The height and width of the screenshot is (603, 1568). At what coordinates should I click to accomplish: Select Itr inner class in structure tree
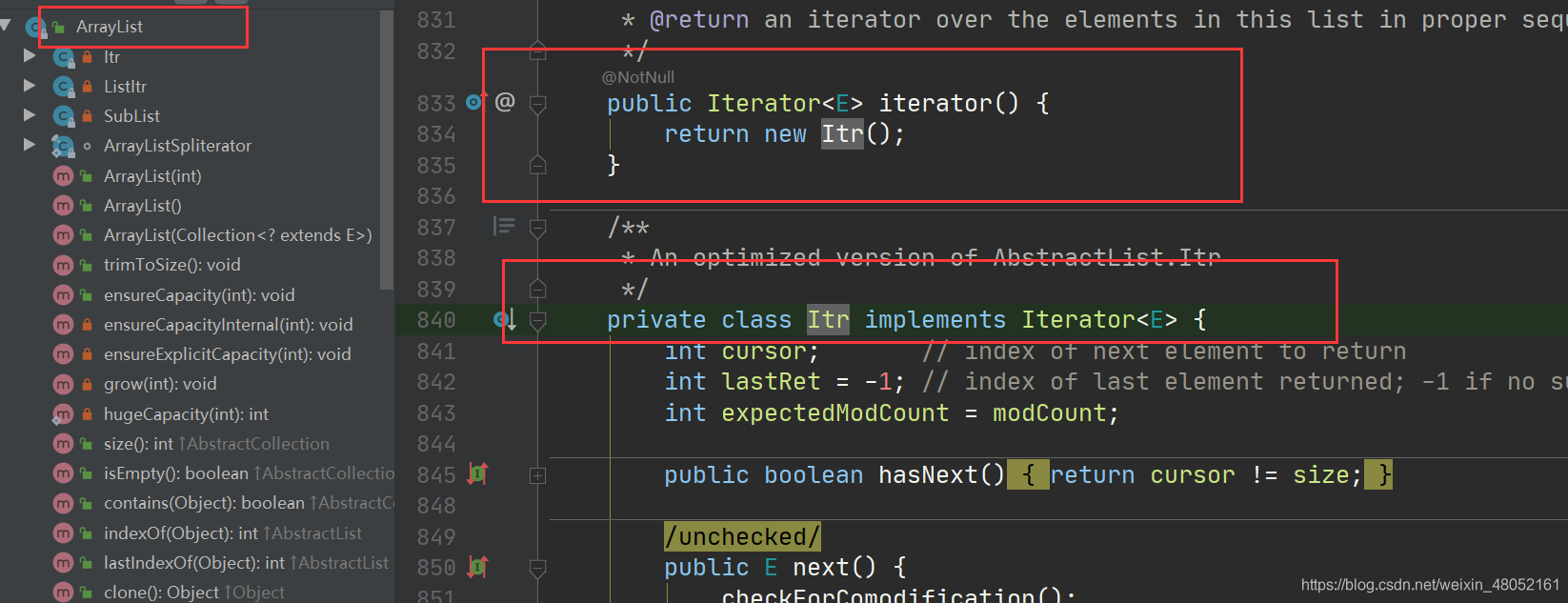pyautogui.click(x=111, y=57)
